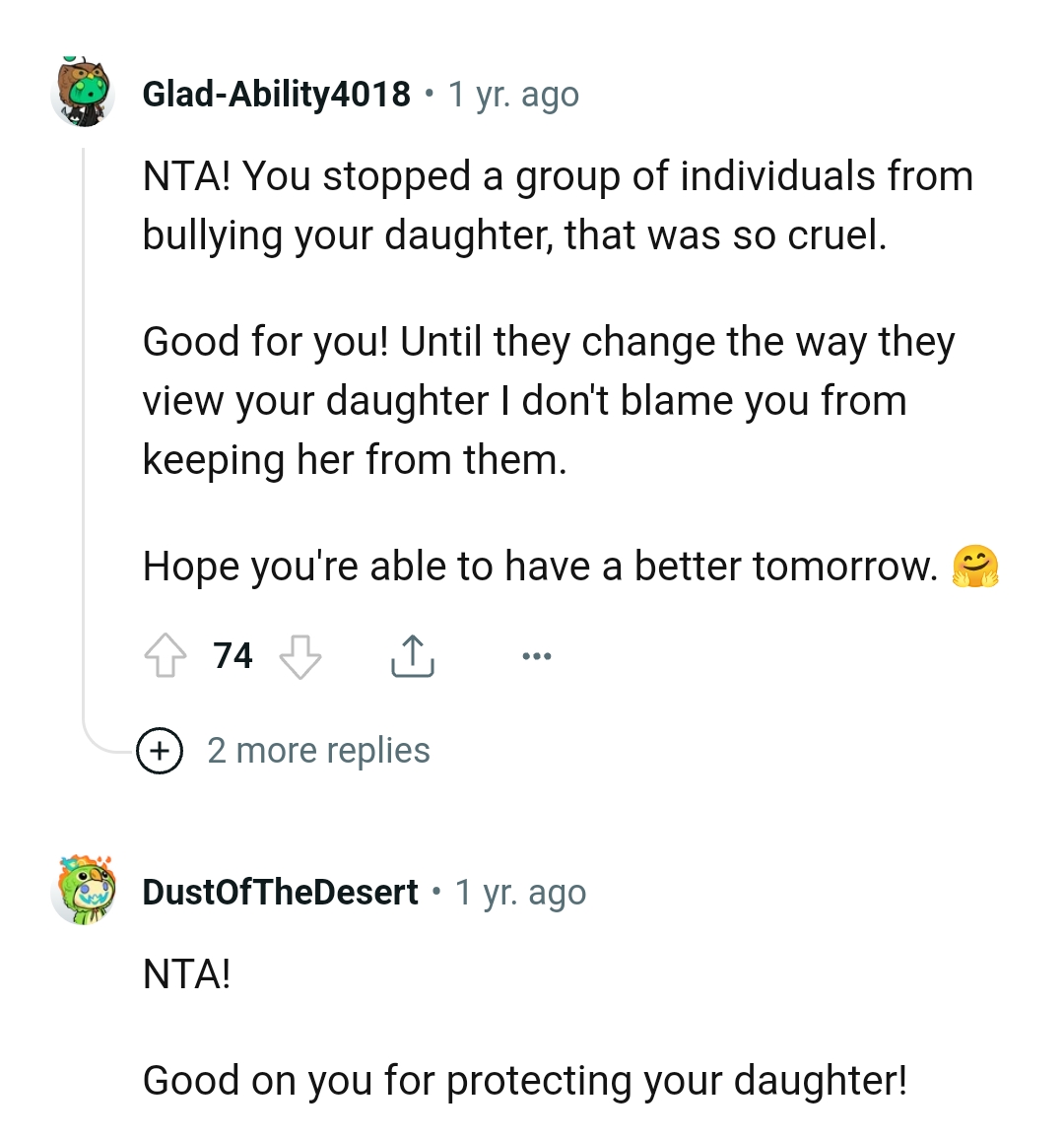Click the vote count 74
Viewport: 1064px width, 1137px height.
click(233, 656)
